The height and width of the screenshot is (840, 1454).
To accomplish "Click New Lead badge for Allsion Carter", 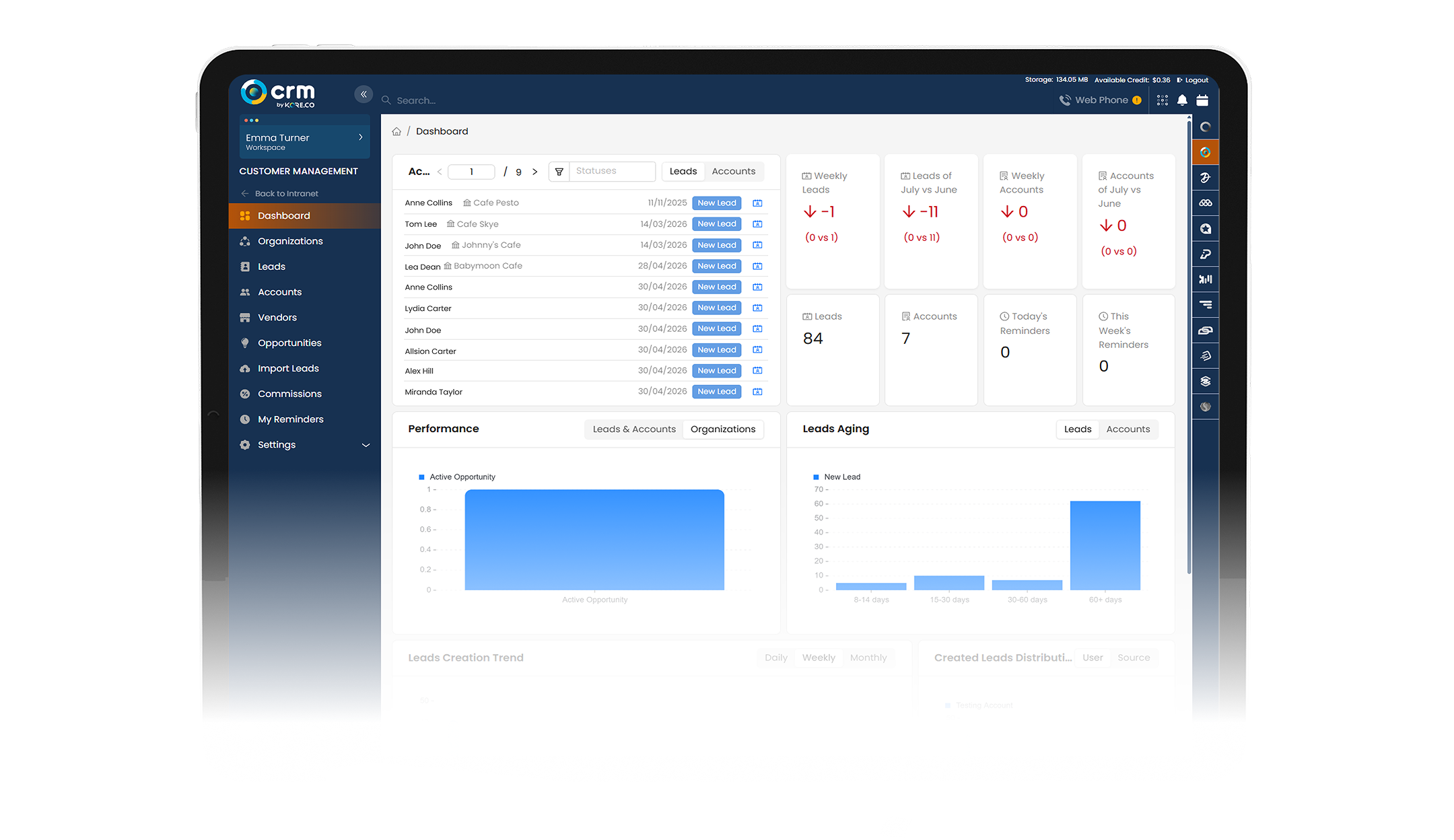I will 716,350.
